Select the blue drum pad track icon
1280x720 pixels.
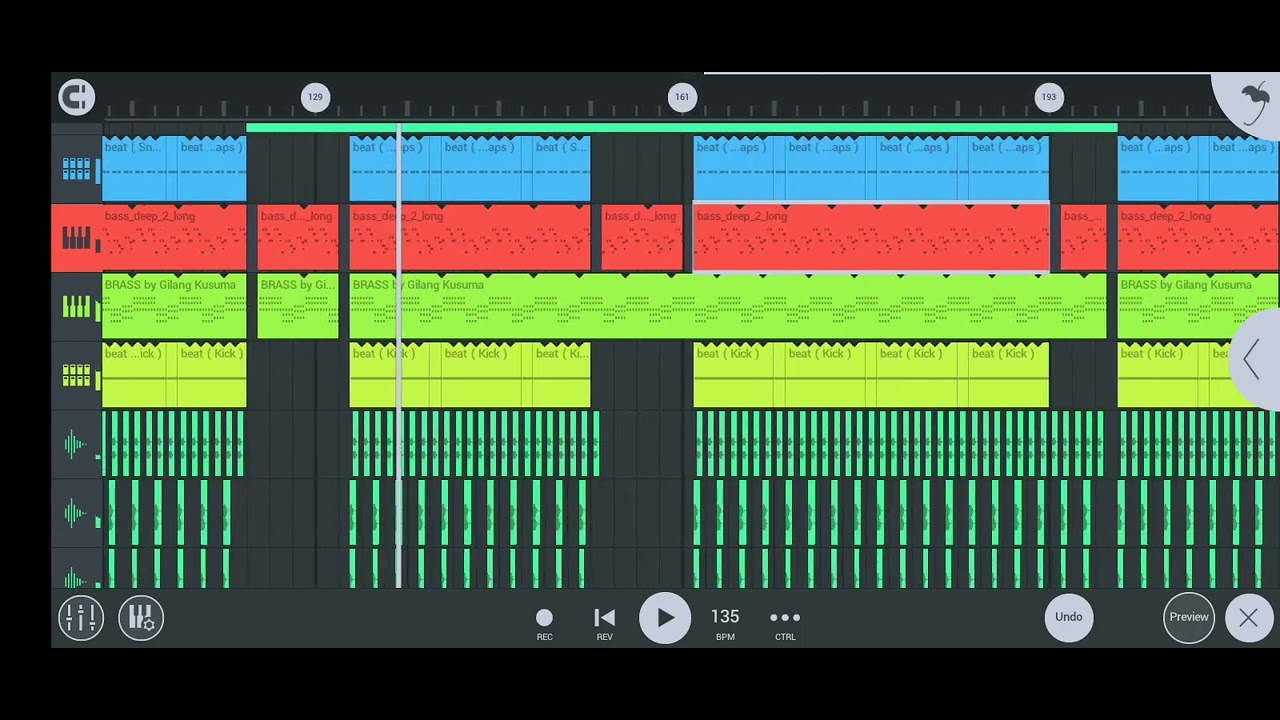tap(76, 170)
